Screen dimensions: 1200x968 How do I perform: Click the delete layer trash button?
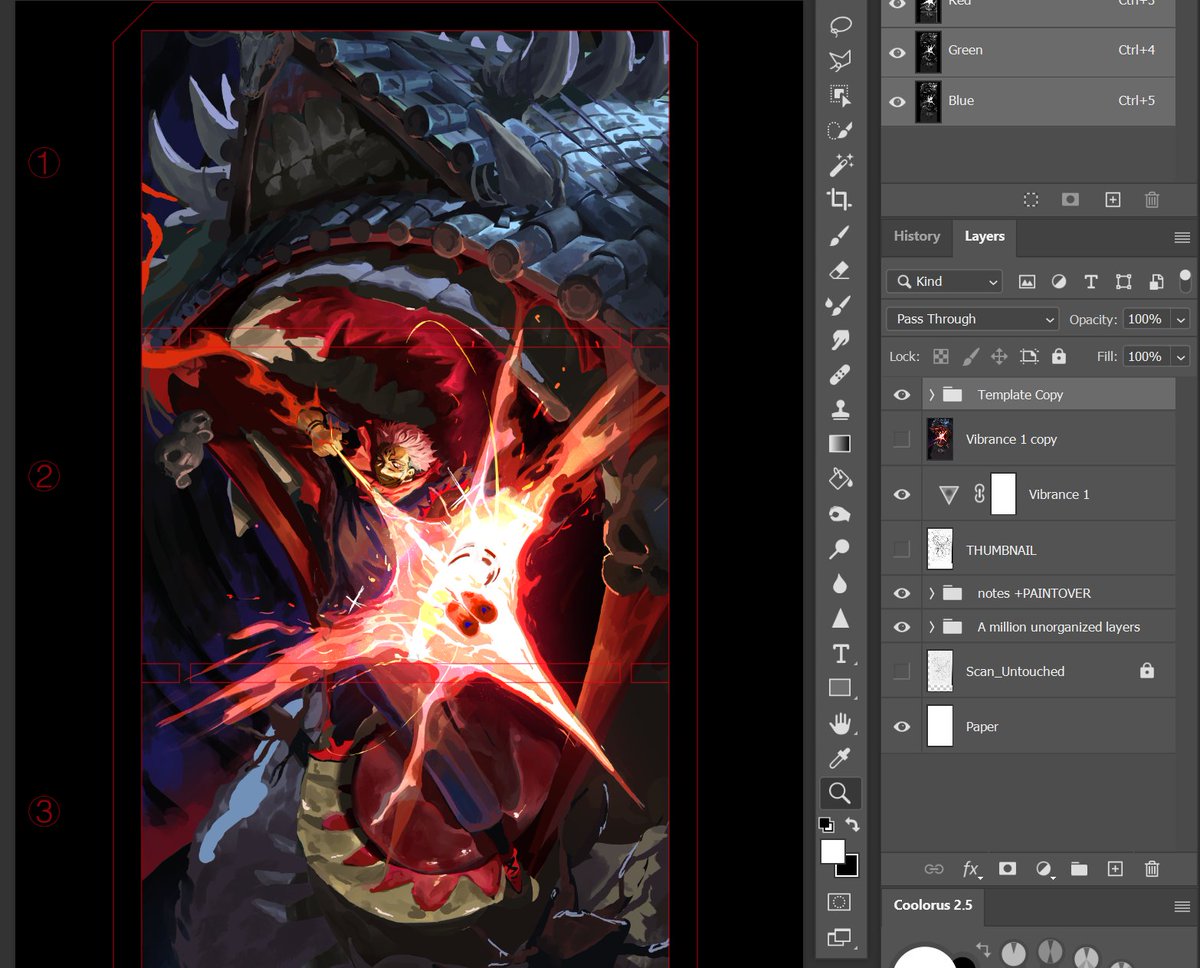pos(1152,869)
